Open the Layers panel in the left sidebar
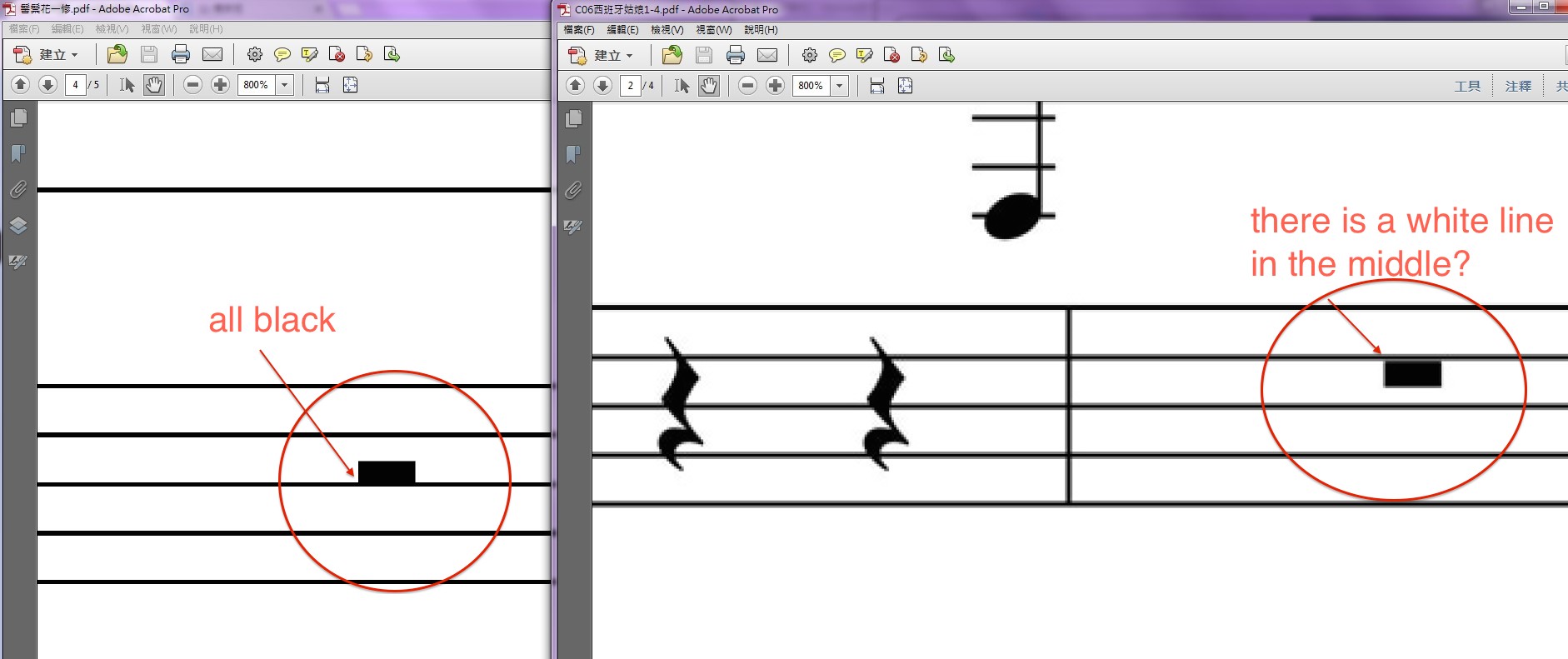This screenshot has height=659, width=1568. point(18,226)
